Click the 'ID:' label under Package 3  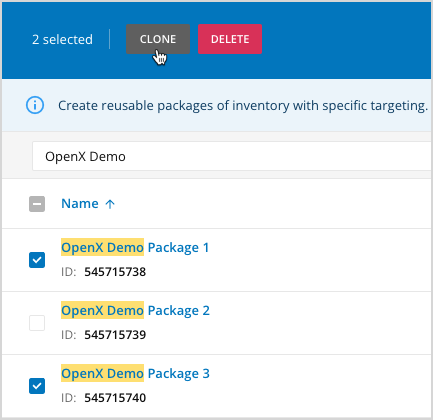pos(69,398)
